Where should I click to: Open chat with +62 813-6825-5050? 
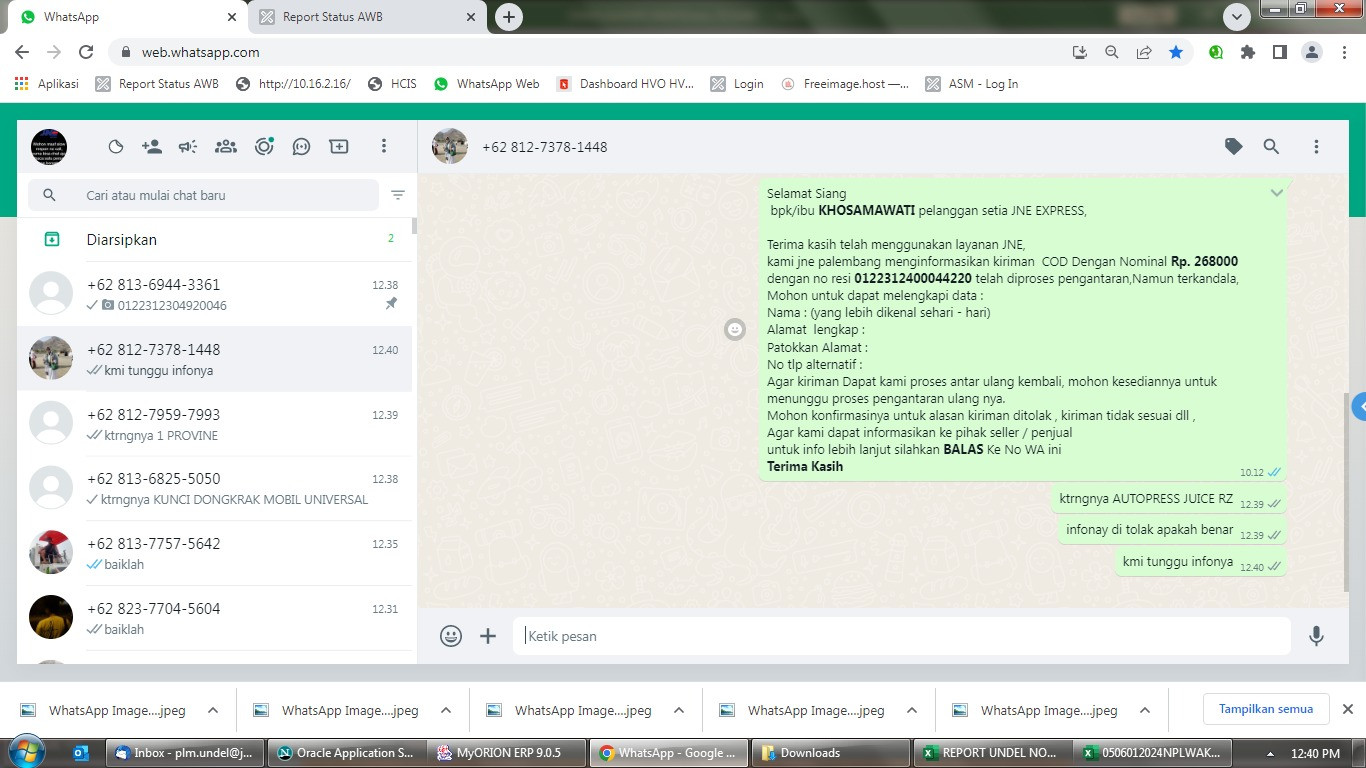(x=215, y=488)
